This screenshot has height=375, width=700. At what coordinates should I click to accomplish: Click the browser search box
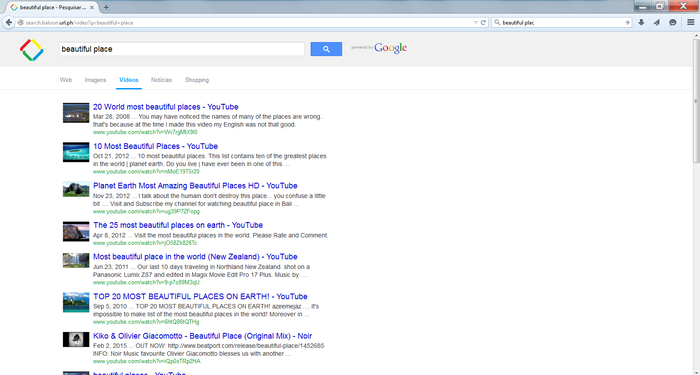click(x=562, y=22)
